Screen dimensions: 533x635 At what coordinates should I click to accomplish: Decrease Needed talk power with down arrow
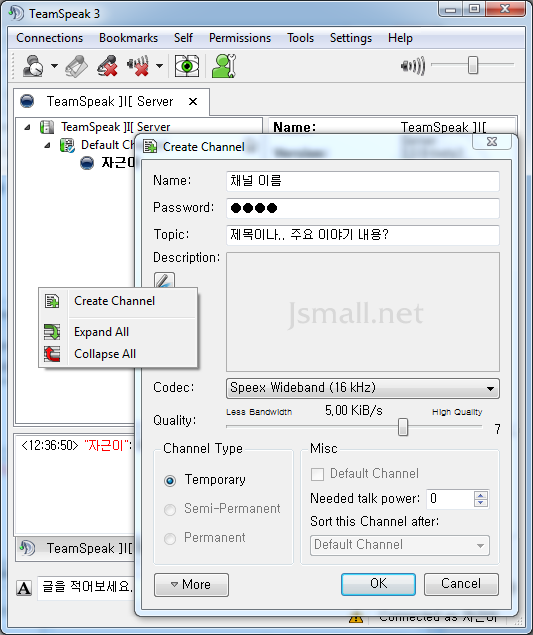(481, 503)
